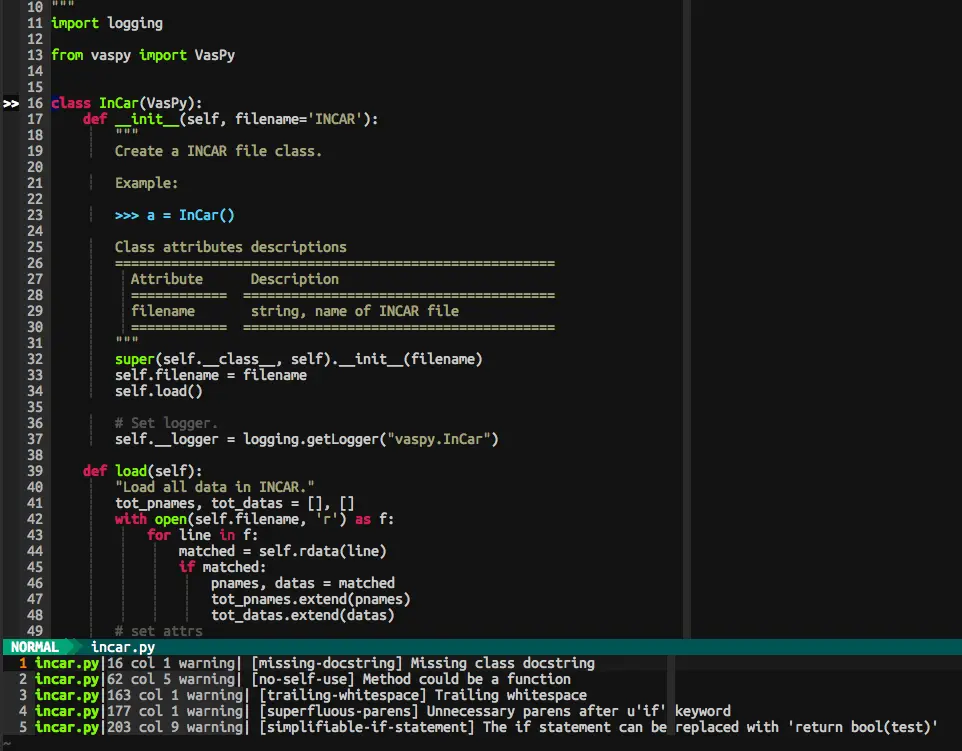Screen dimensions: 962x751
Task: Click the 'super' call on line 32
Action: [134, 360]
